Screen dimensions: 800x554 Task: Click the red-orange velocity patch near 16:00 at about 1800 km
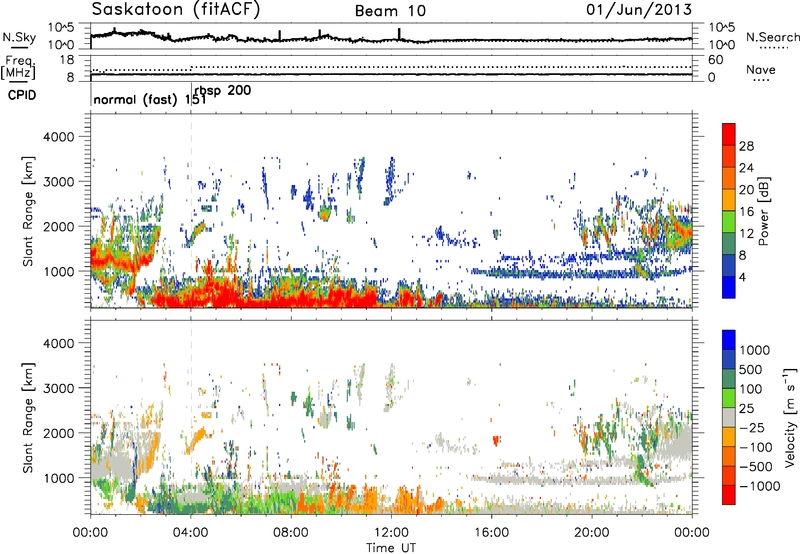(x=496, y=440)
